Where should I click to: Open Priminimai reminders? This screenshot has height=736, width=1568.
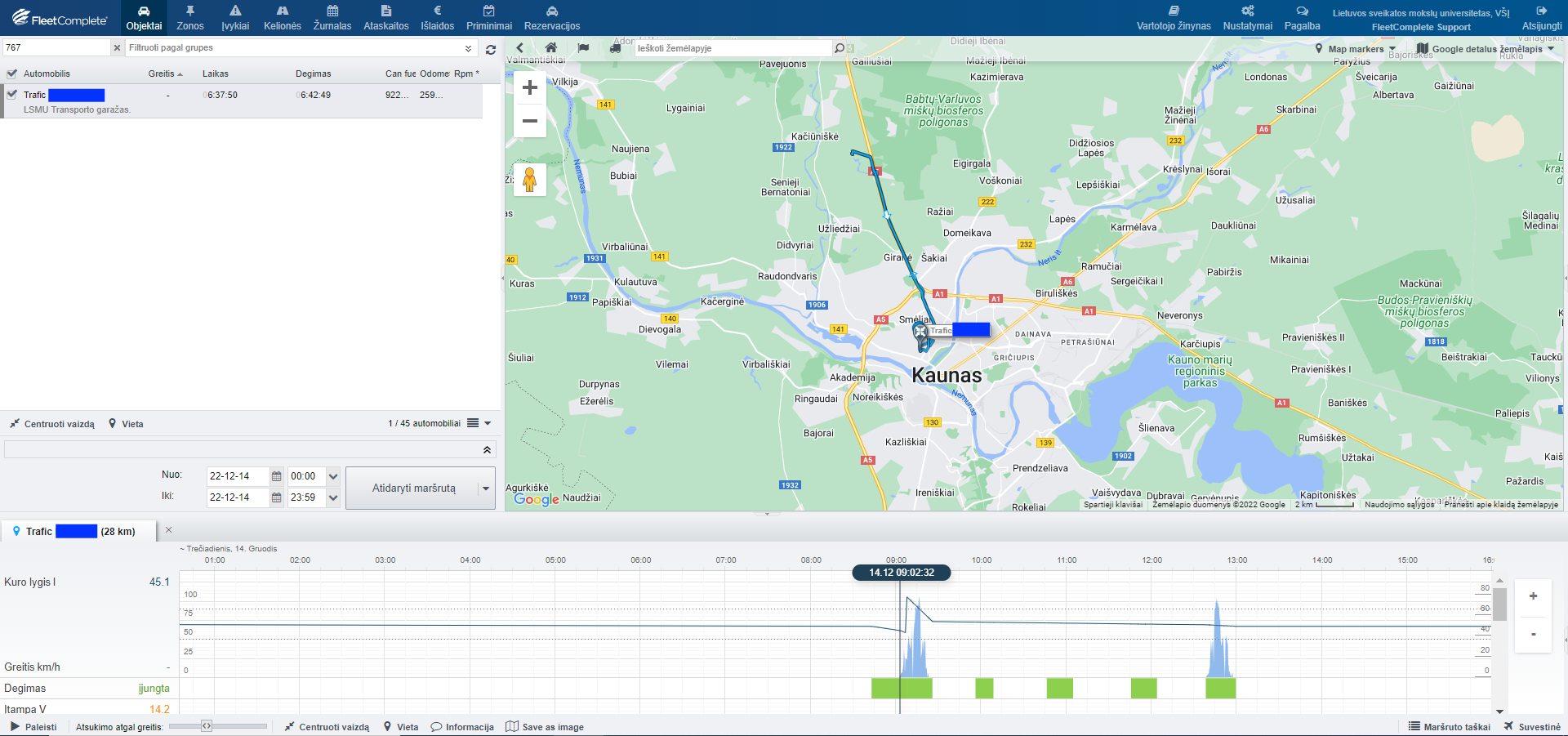[x=489, y=18]
